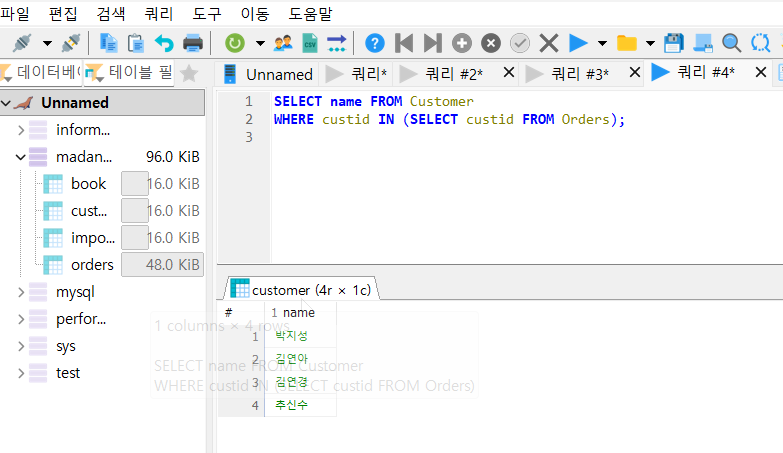Close the 쿼리 #3* tab

[x=635, y=73]
